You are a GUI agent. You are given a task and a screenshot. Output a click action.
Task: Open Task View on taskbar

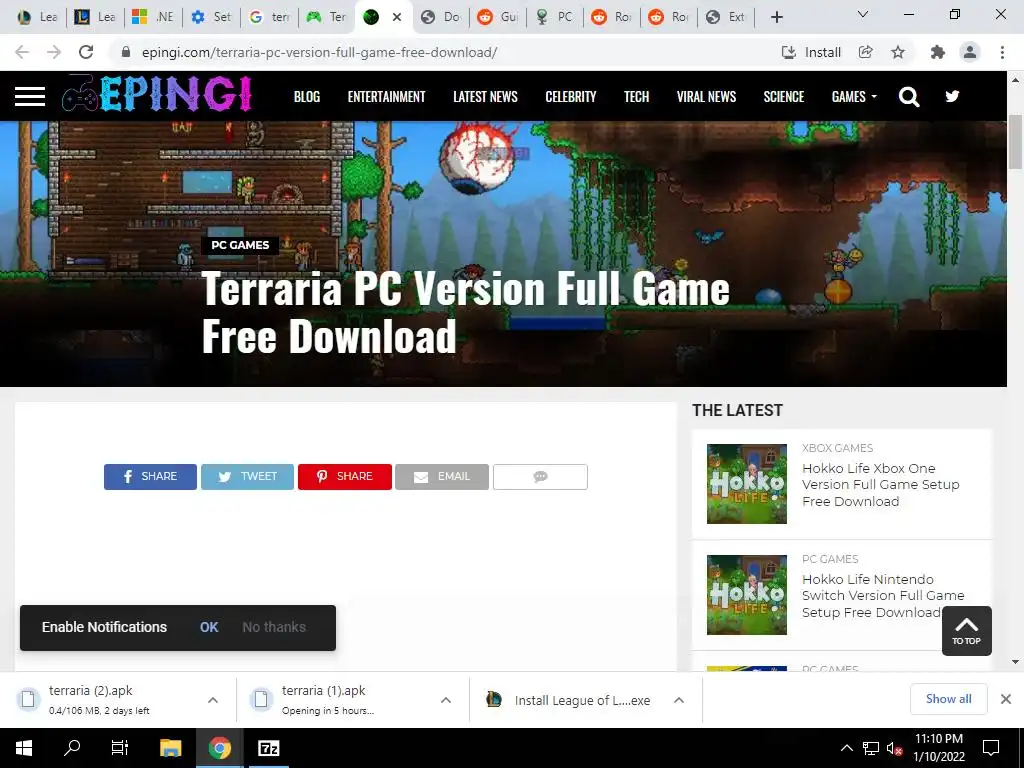(x=120, y=748)
